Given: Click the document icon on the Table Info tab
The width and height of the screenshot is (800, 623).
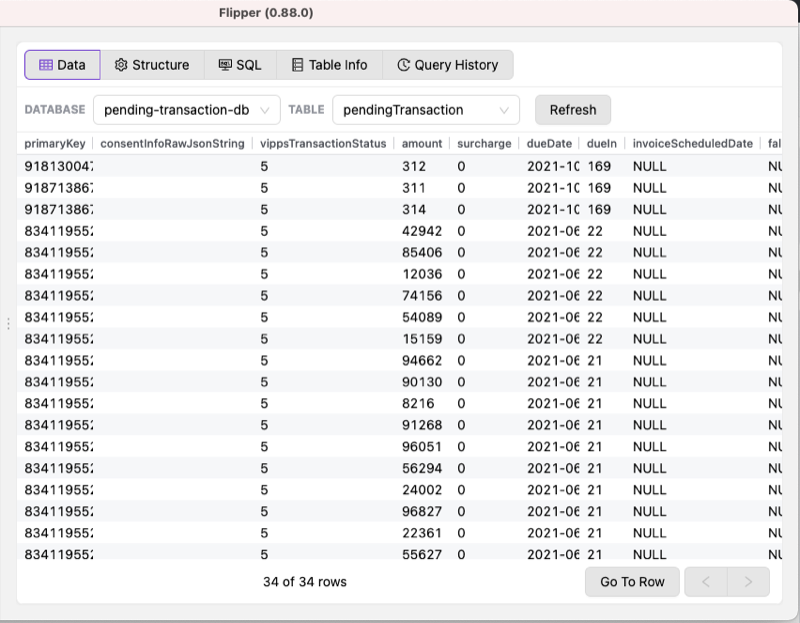Looking at the screenshot, I should pos(297,64).
